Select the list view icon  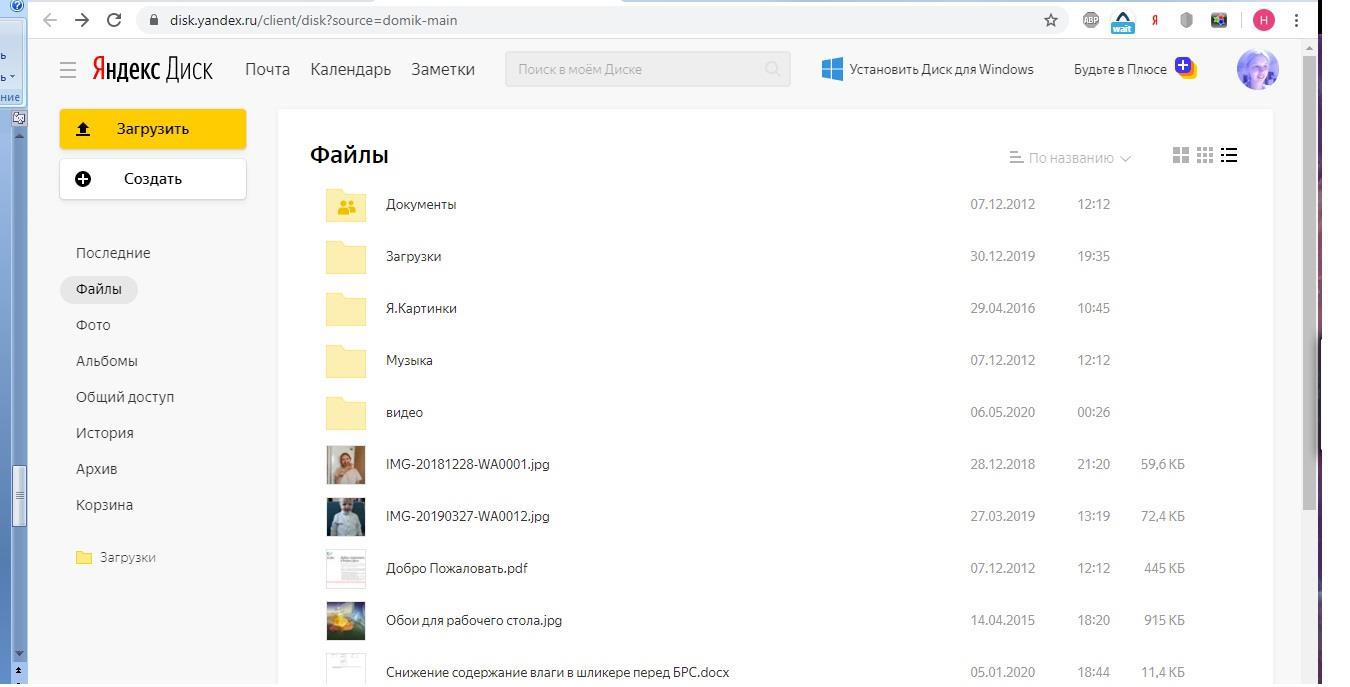(x=1229, y=155)
